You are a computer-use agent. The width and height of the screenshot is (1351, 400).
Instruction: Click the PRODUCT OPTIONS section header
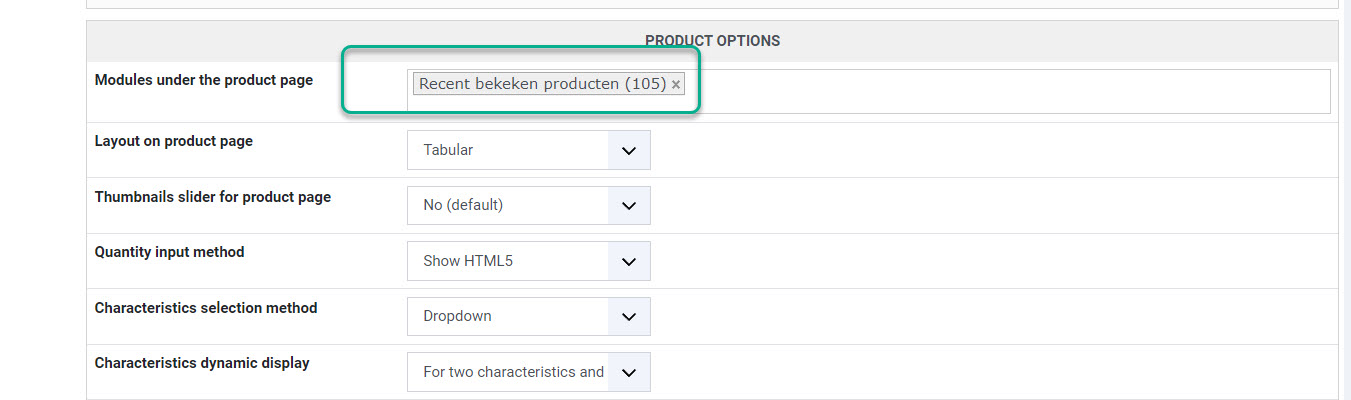click(x=712, y=41)
